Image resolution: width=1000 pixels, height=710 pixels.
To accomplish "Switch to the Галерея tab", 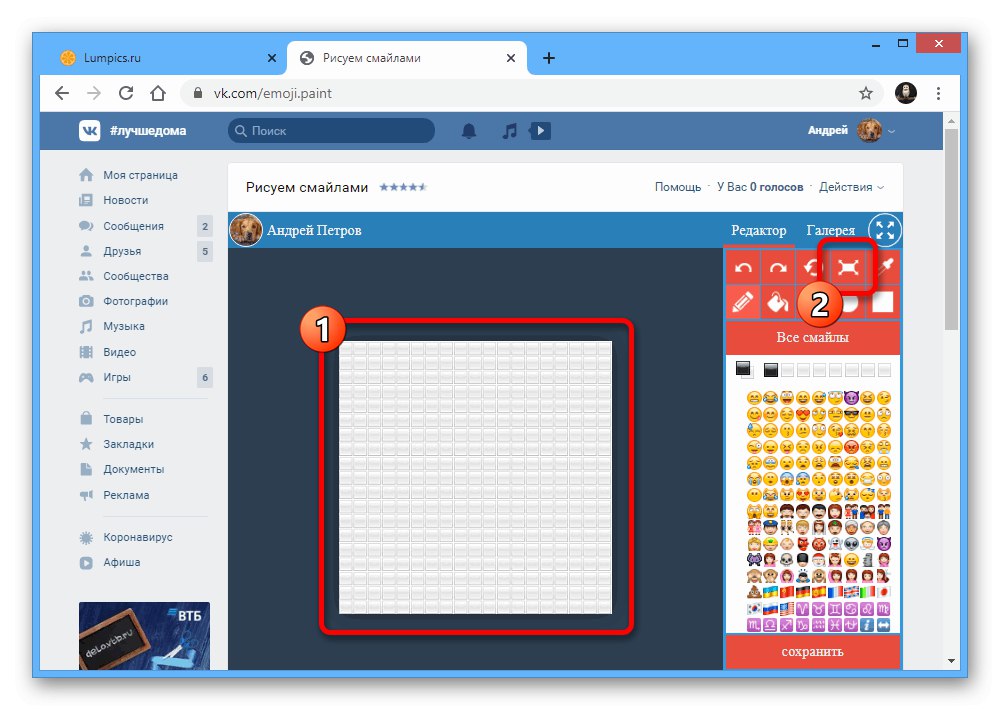I will [x=830, y=230].
